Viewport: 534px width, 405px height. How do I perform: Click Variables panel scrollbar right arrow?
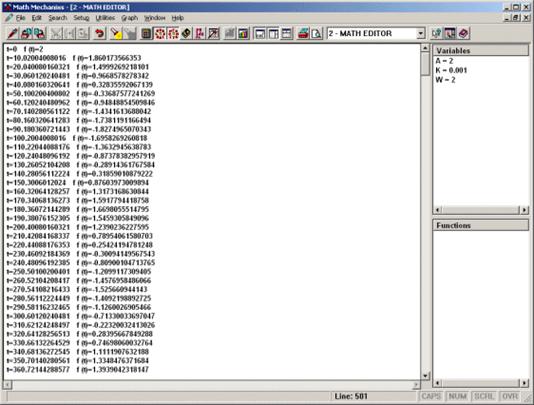[x=524, y=210]
